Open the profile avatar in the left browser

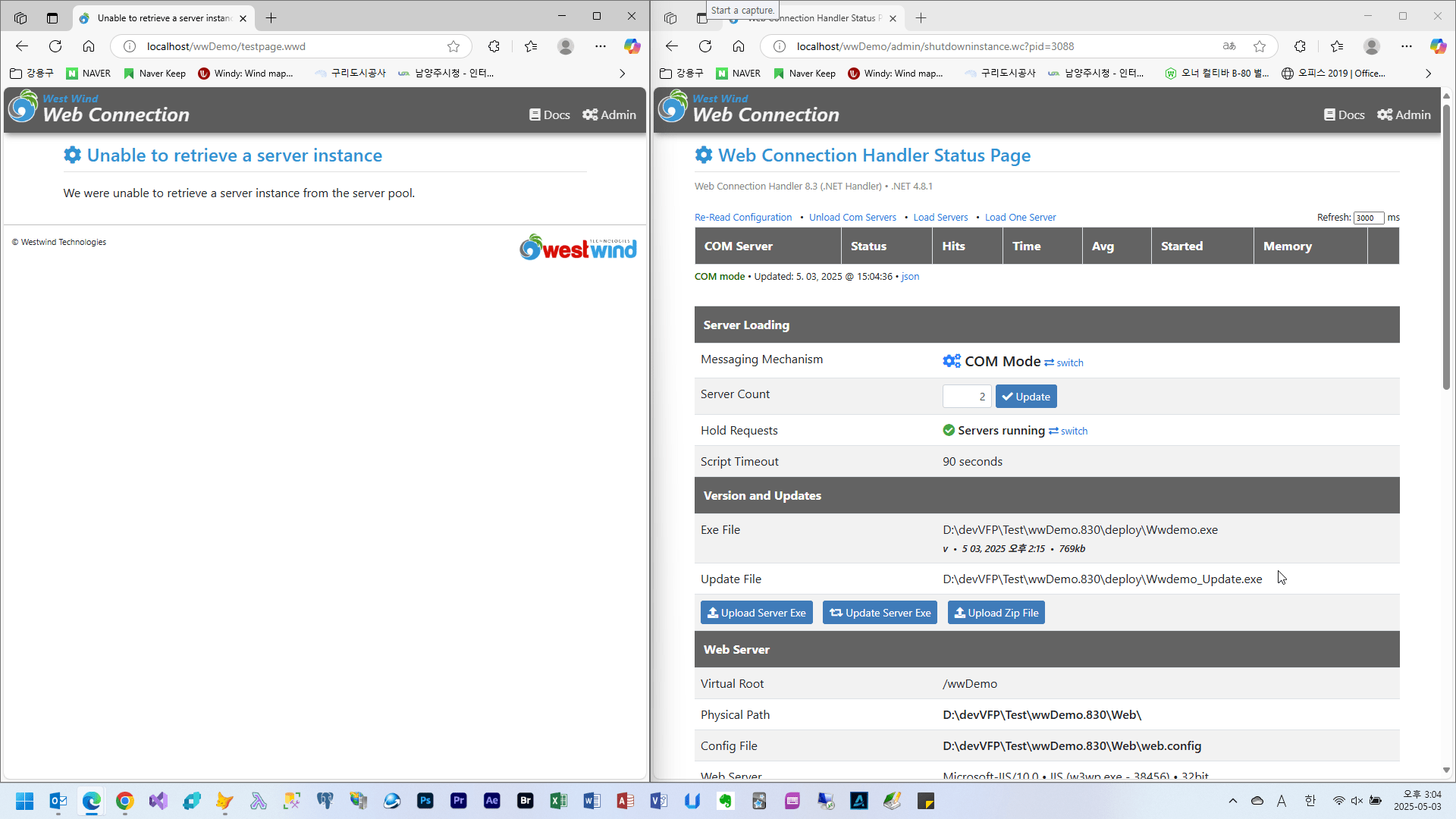566,46
